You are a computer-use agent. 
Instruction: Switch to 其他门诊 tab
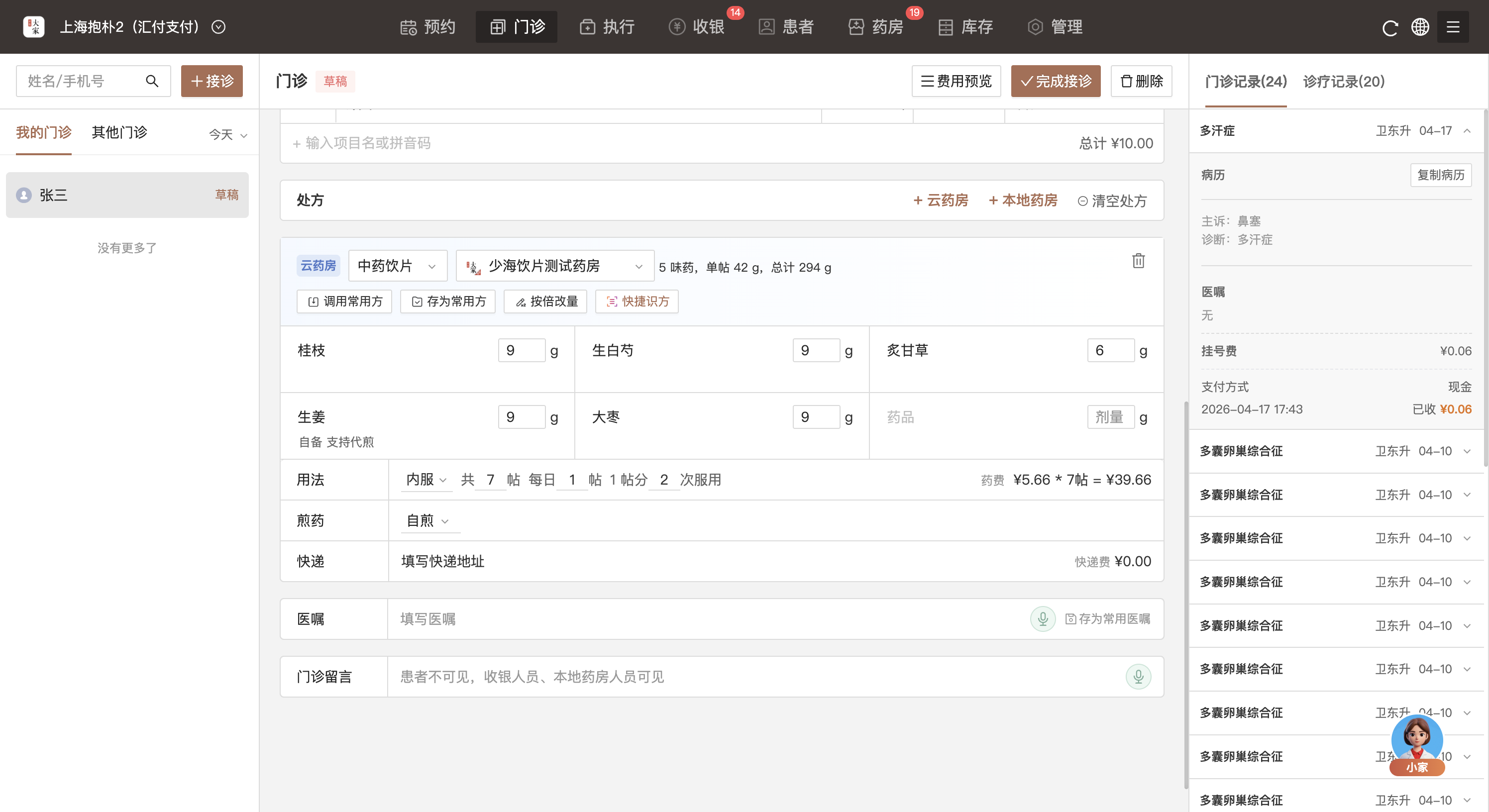coord(119,132)
